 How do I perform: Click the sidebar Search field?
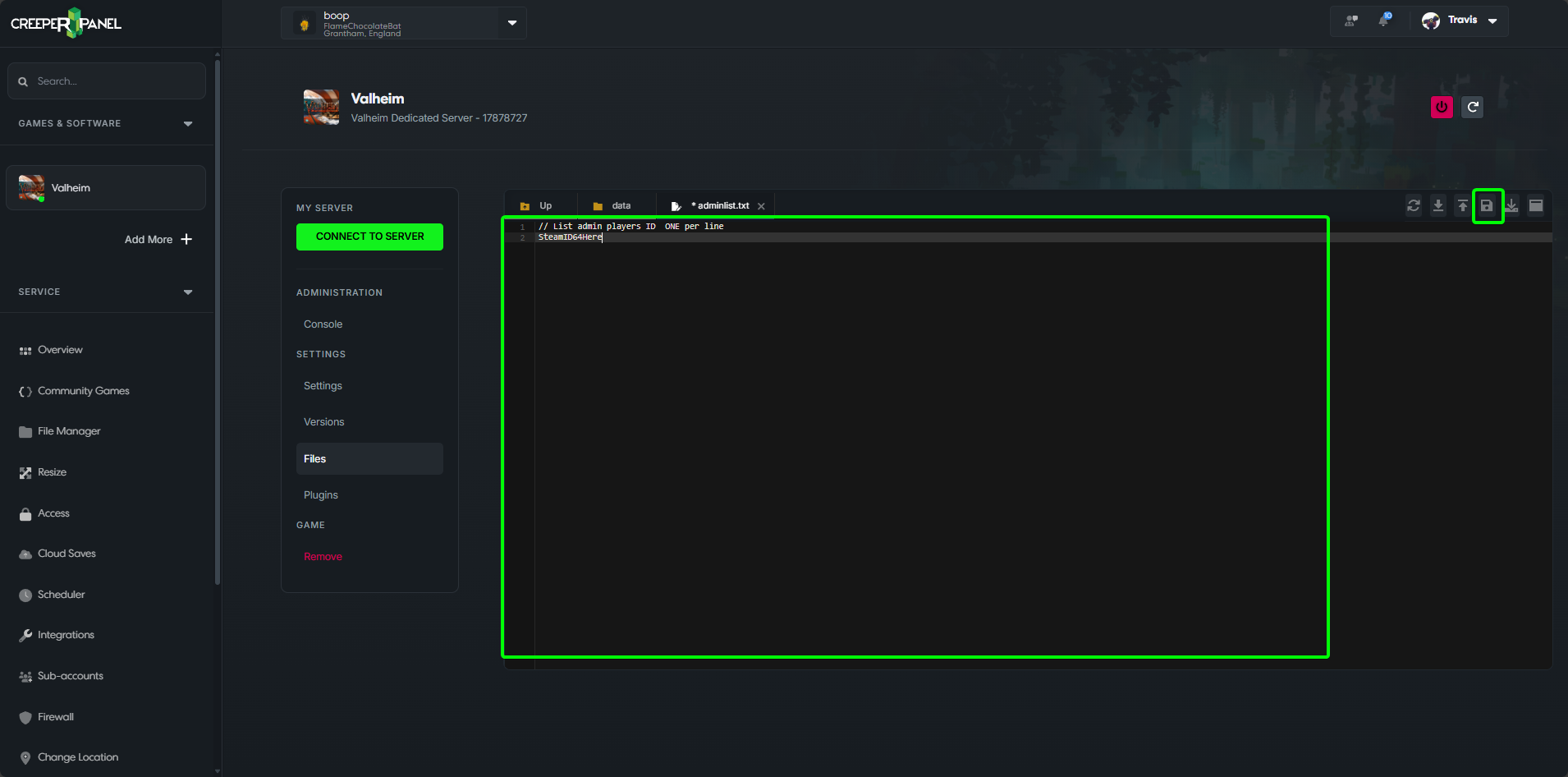click(107, 81)
